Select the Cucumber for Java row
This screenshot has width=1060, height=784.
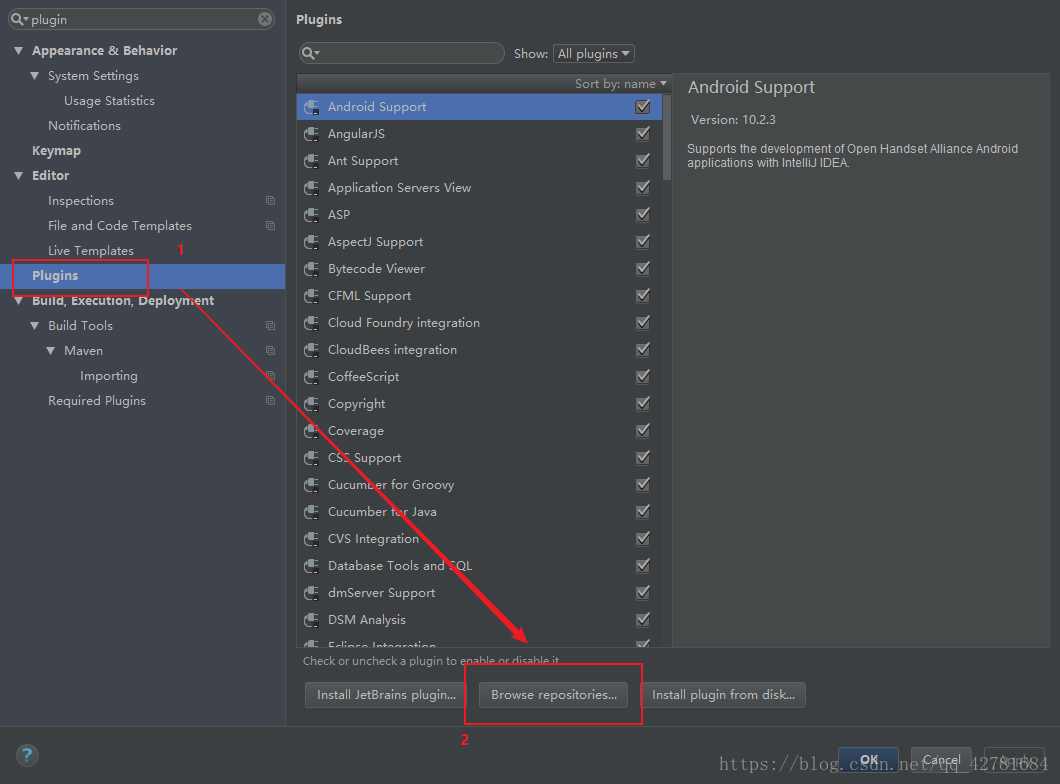[479, 512]
